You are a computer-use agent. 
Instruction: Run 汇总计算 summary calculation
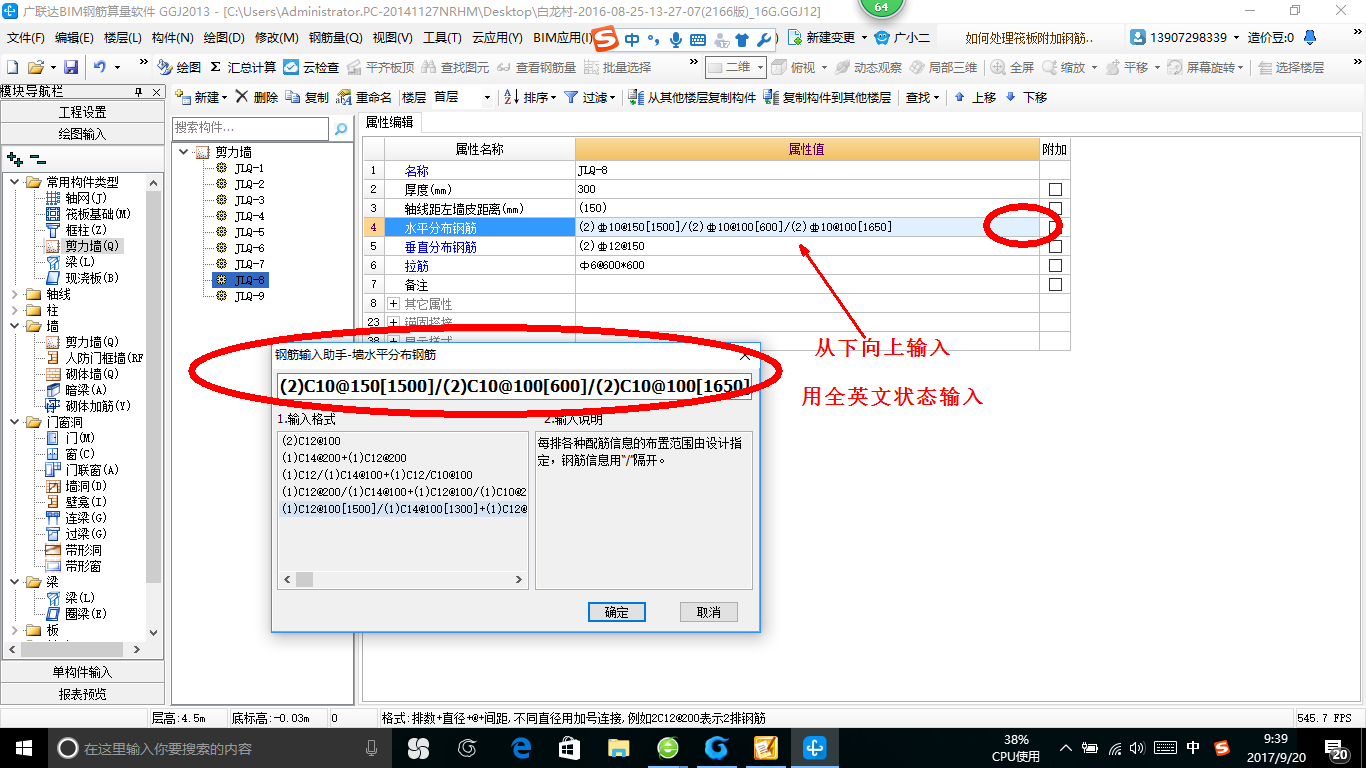point(243,67)
